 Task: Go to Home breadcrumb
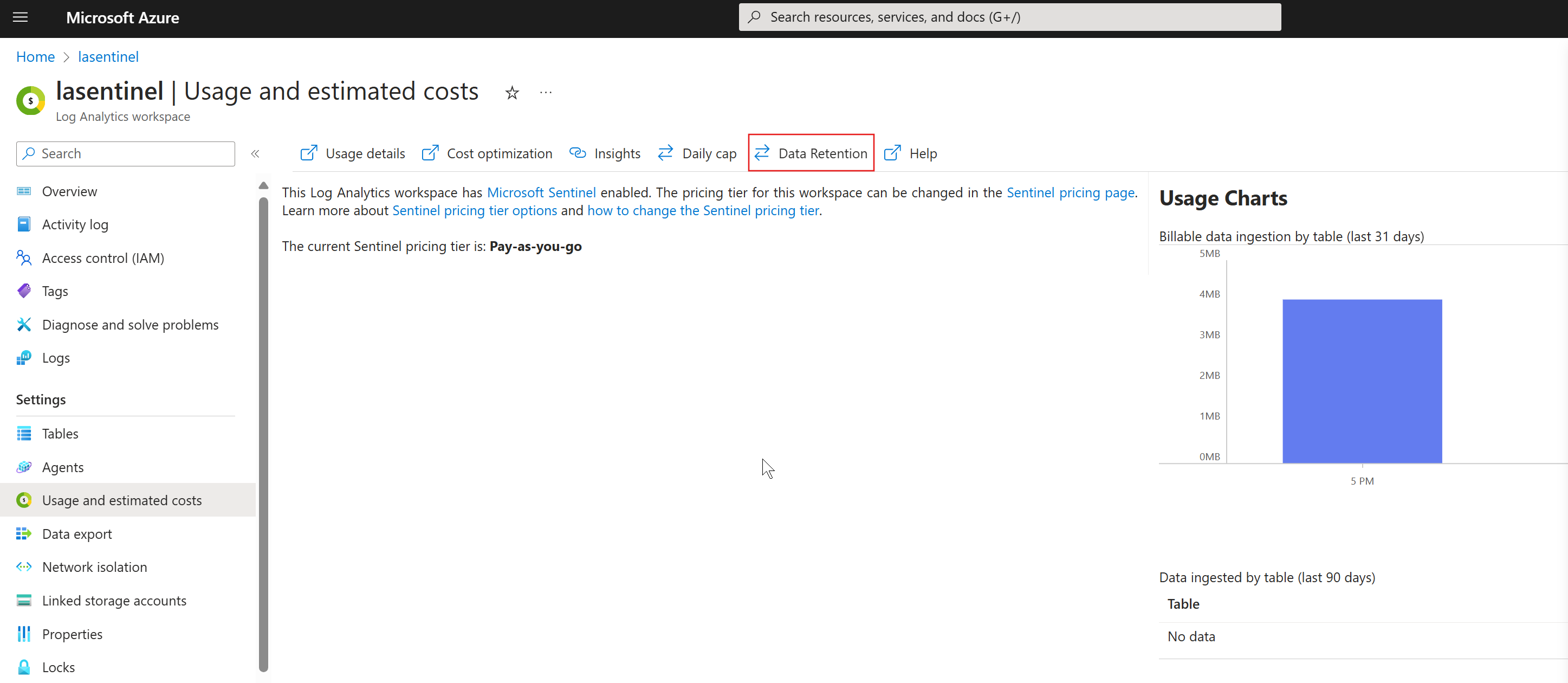(x=35, y=56)
